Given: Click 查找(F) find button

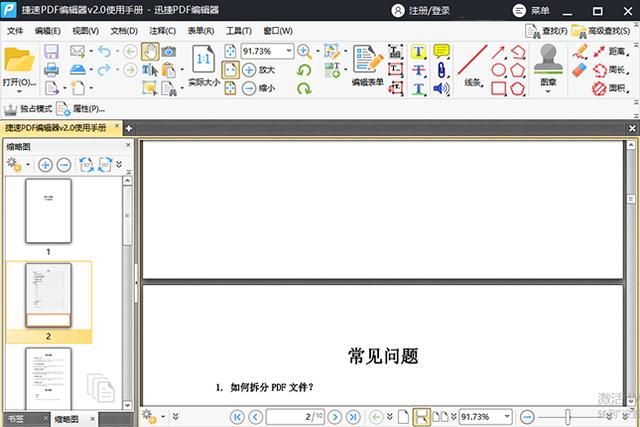Looking at the screenshot, I should point(546,31).
